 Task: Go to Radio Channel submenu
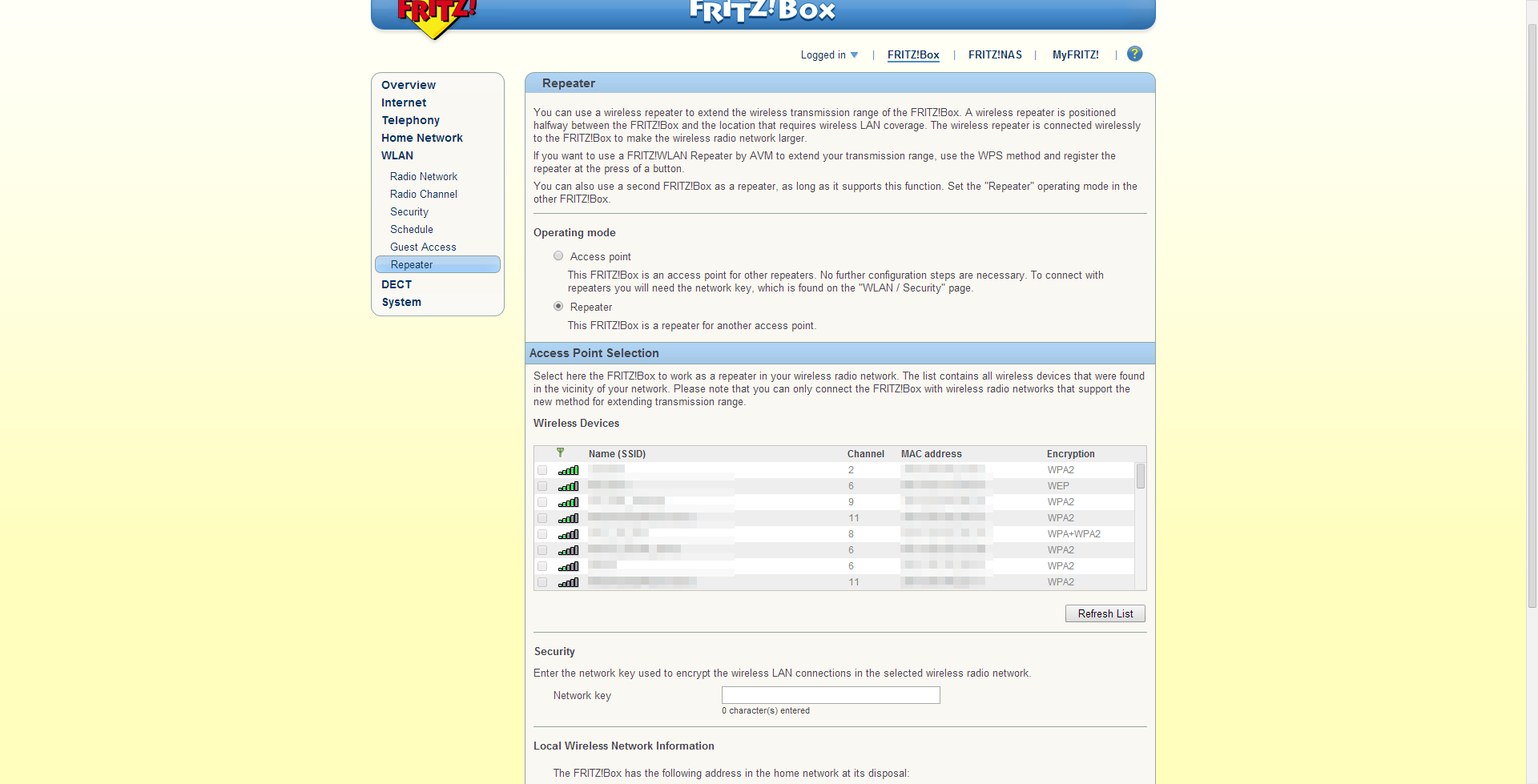(424, 194)
